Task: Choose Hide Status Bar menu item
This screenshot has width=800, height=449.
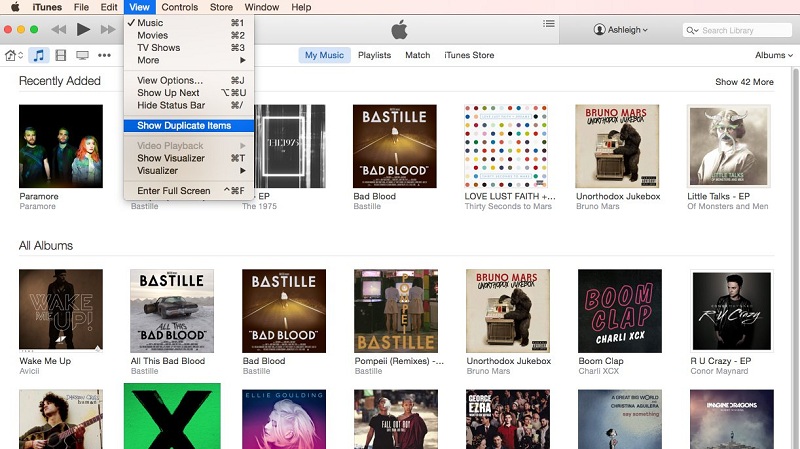Action: pos(189,105)
